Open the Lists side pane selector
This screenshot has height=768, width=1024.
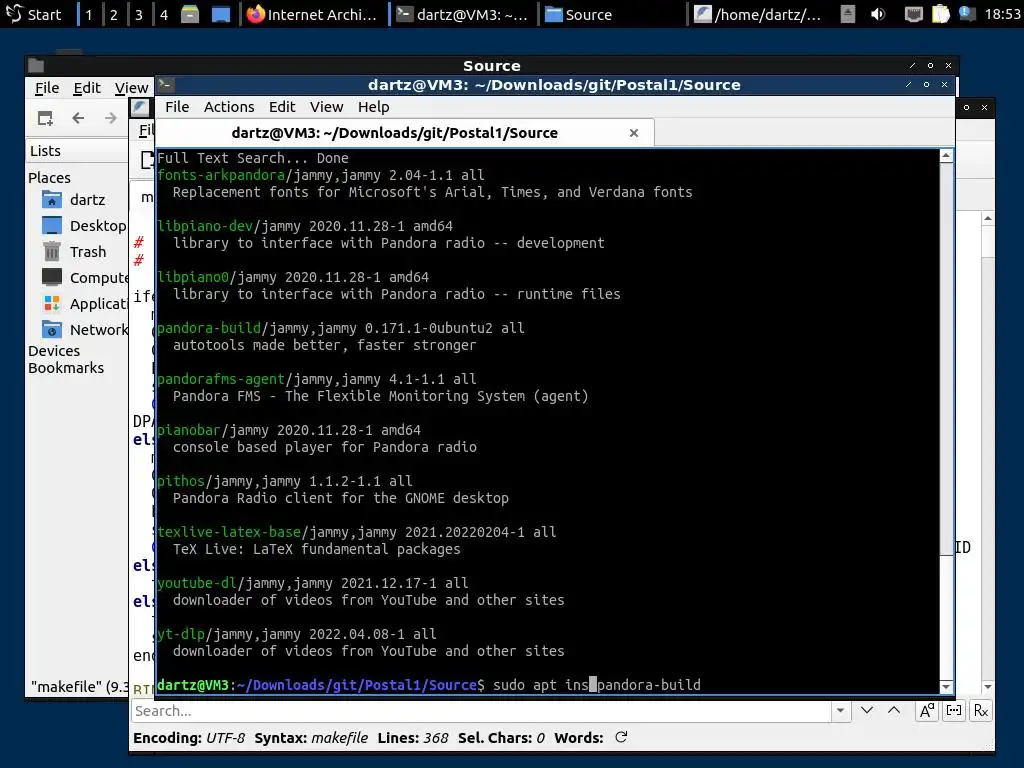point(77,151)
